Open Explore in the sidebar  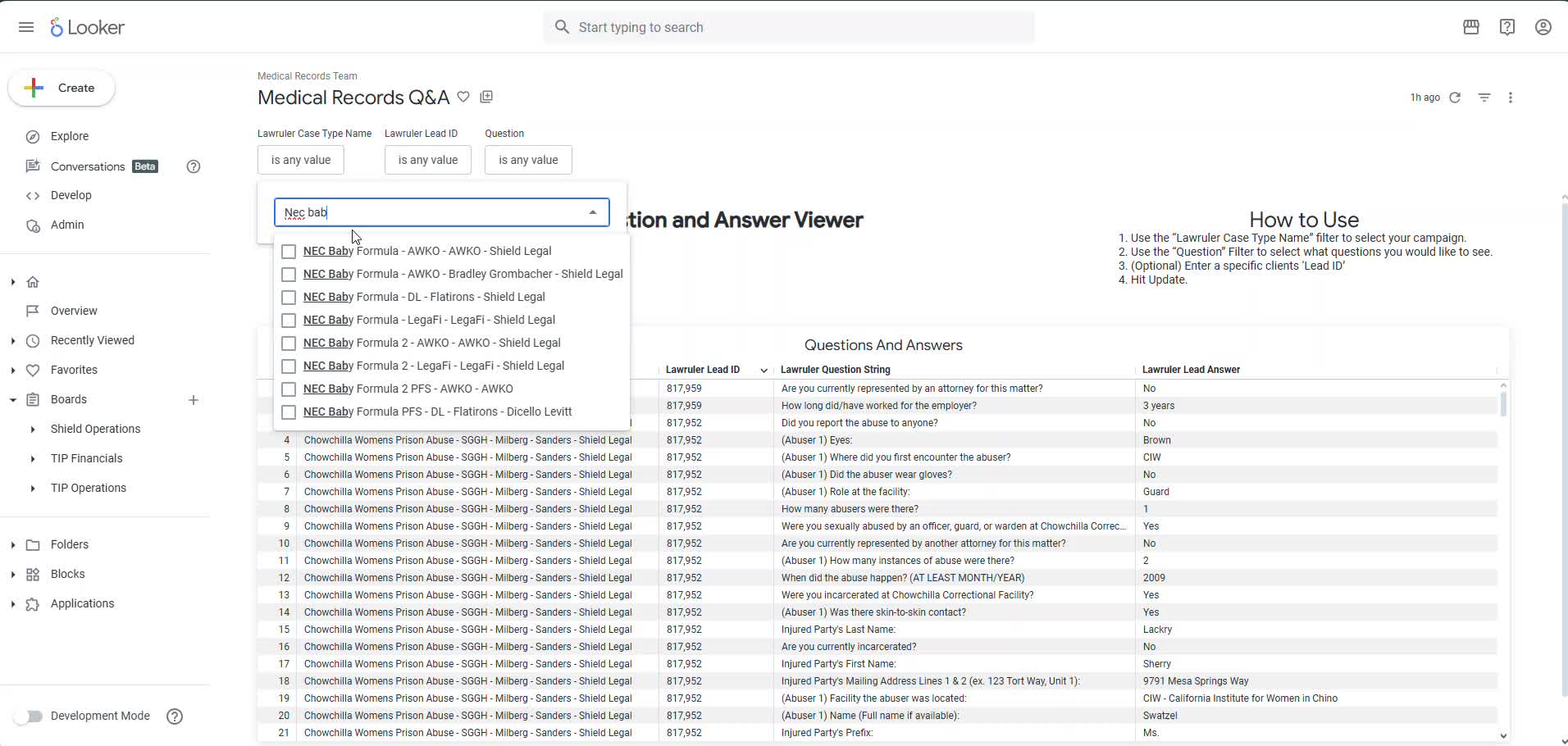tap(69, 136)
